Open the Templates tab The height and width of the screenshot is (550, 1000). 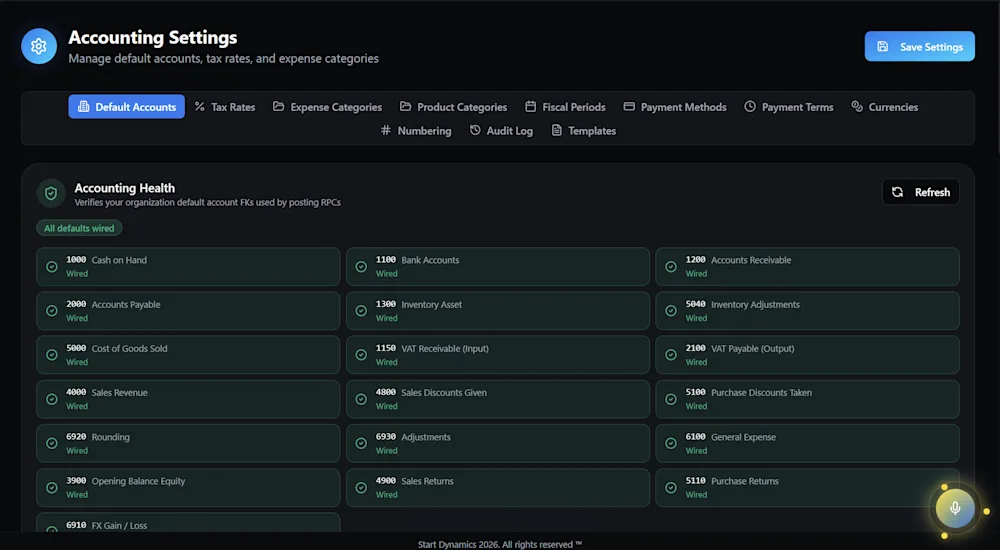click(x=584, y=130)
